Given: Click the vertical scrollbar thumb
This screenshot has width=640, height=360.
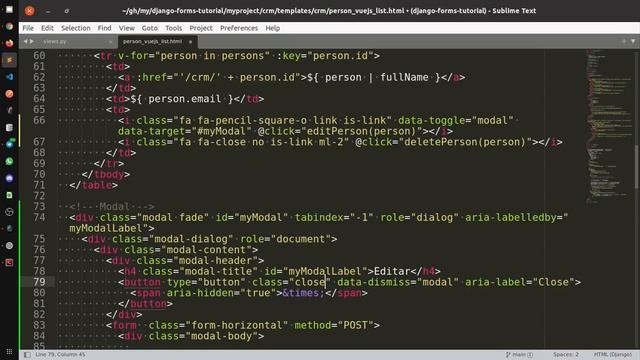Looking at the screenshot, I should click(x=637, y=167).
